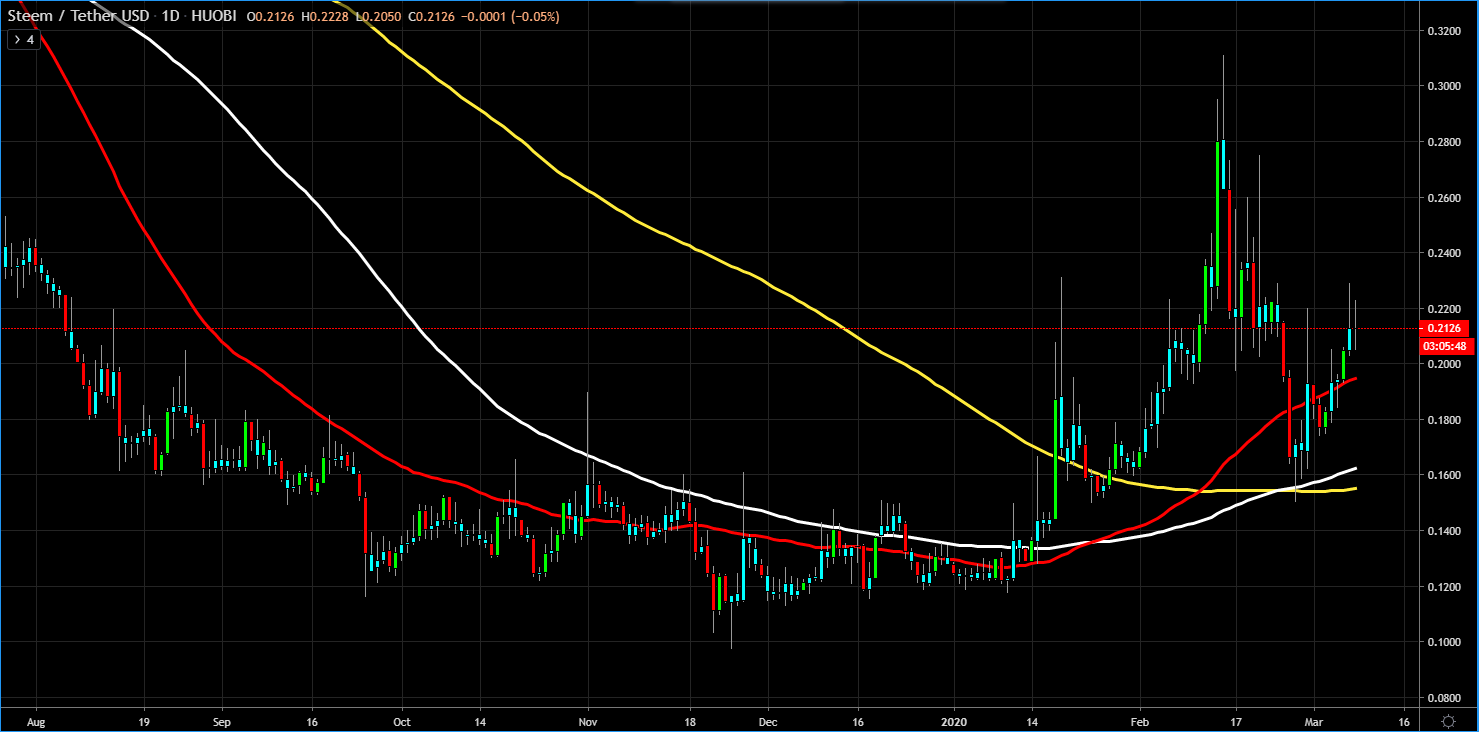Expand the collapsed indicators legend showing 4
Viewport: 1479px width, 732px height.
[23, 40]
